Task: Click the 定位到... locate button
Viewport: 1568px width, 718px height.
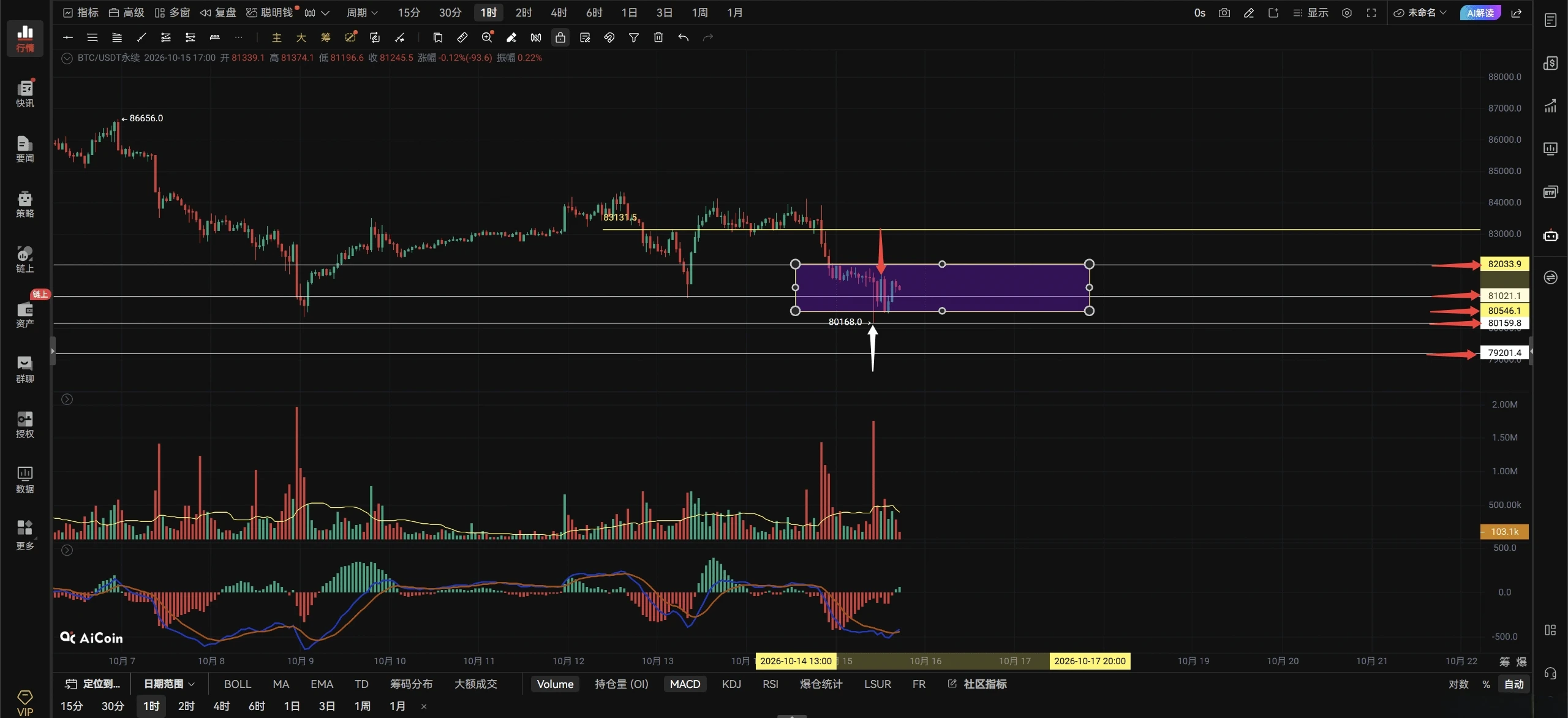Action: 93,684
